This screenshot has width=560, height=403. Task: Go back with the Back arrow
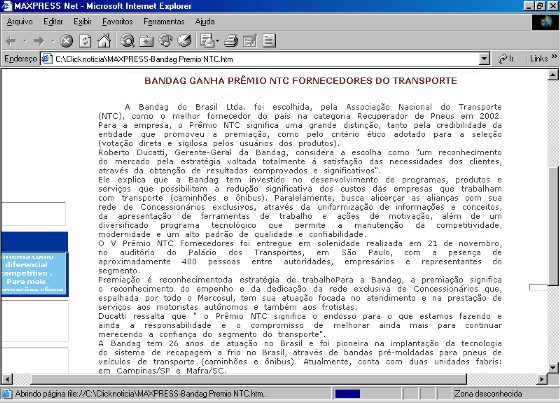[11, 41]
